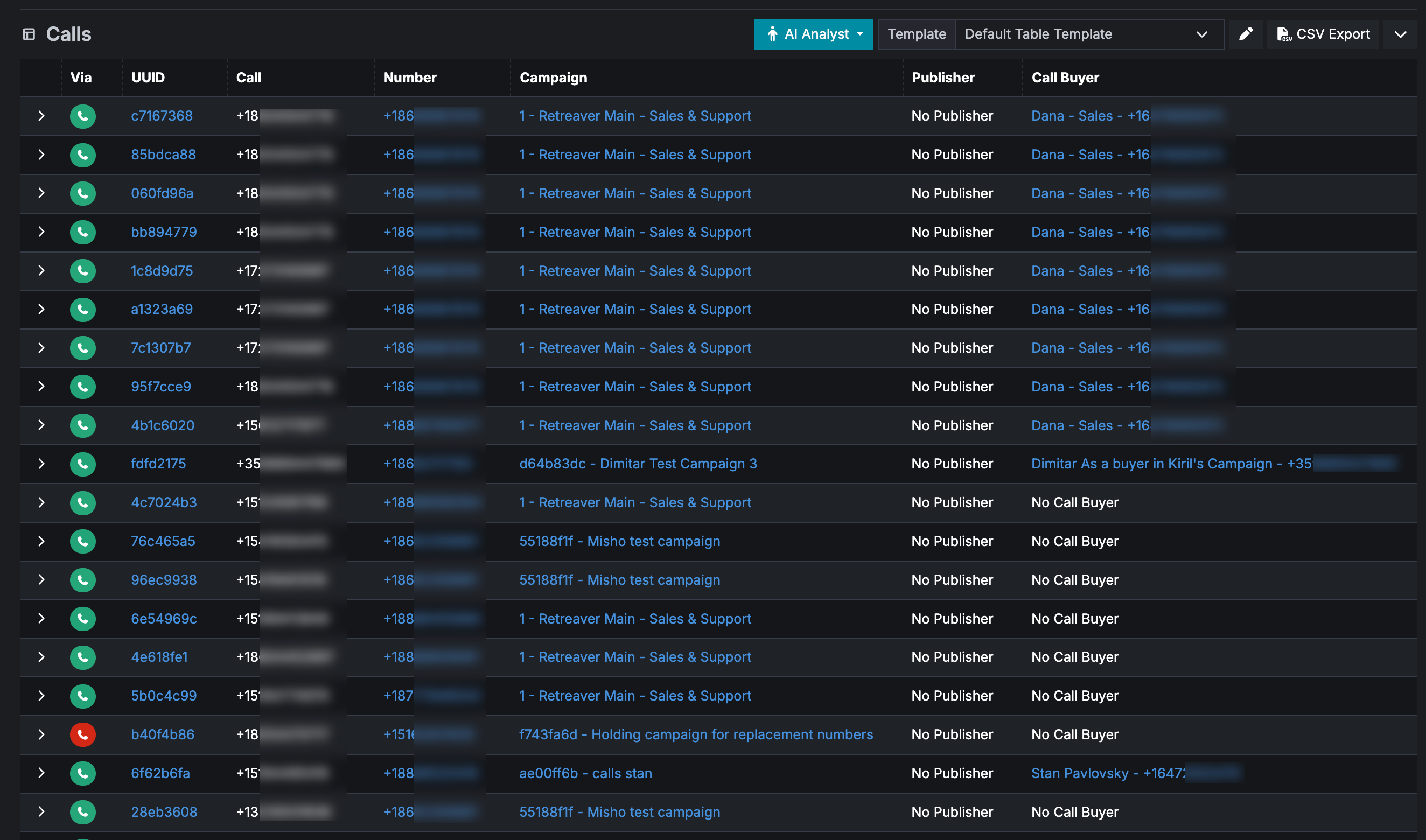1426x840 pixels.
Task: Expand details for call 6f62b6fa
Action: (41, 773)
